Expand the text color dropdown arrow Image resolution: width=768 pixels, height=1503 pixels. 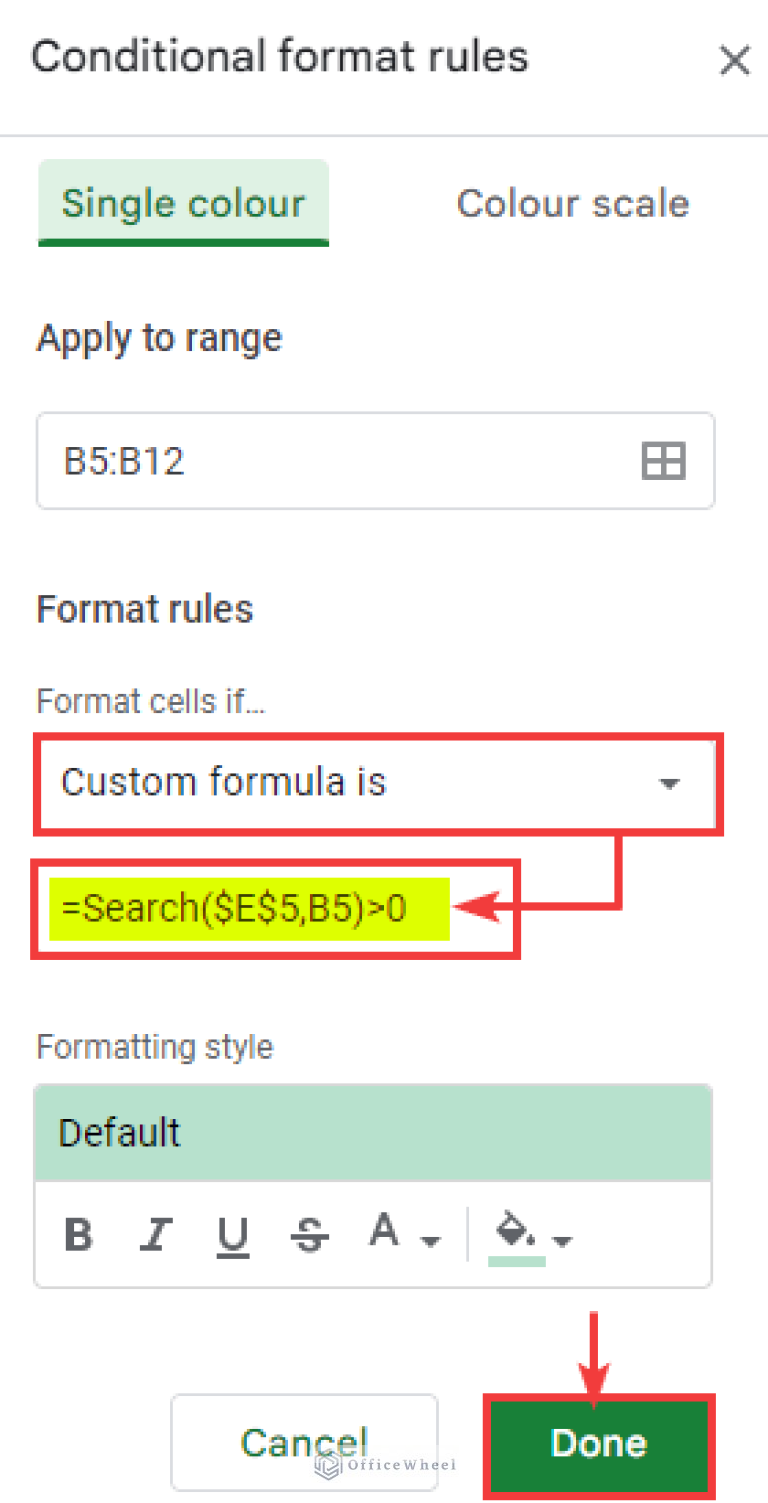pyautogui.click(x=430, y=1240)
